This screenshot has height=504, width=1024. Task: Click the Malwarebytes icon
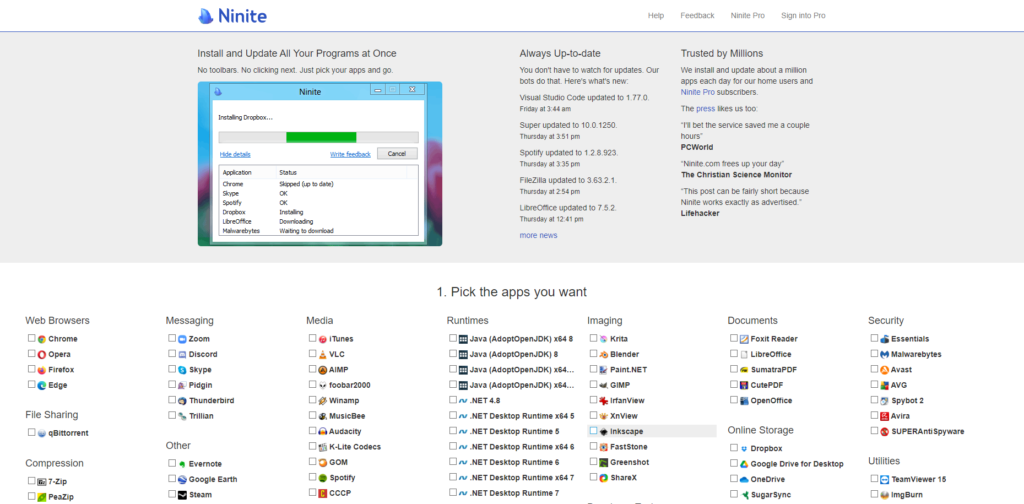point(884,354)
